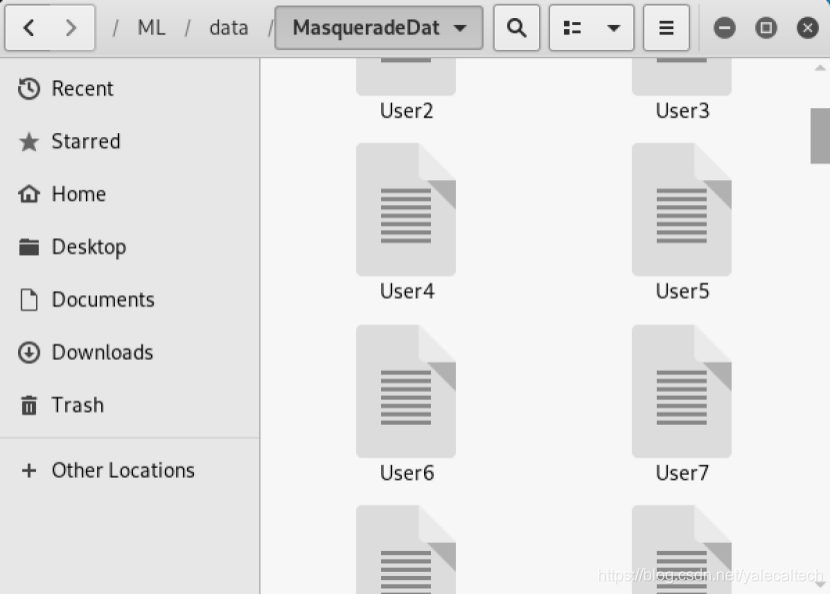832x594 pixels.
Task: Select the User7 file icon
Action: tap(682, 391)
